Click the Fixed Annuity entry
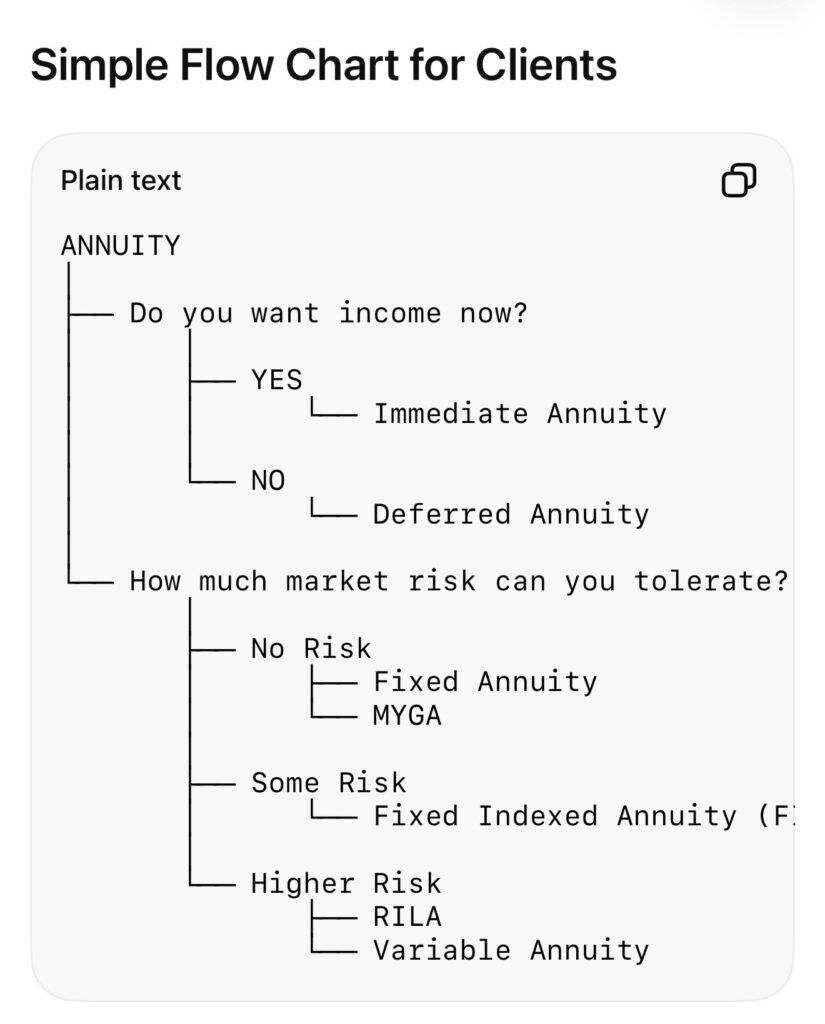825x1024 pixels. point(485,682)
